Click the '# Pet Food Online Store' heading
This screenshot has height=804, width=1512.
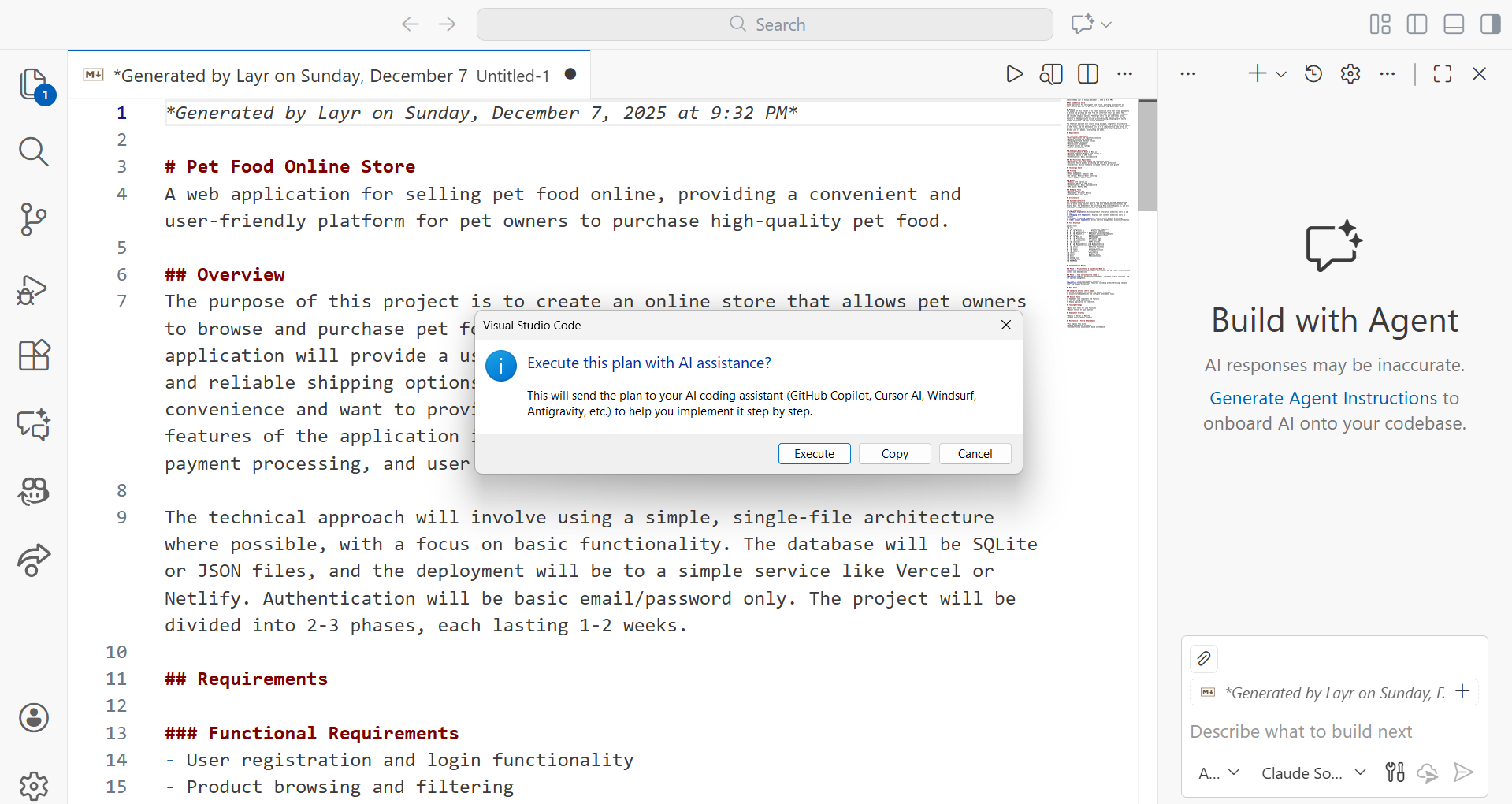290,166
